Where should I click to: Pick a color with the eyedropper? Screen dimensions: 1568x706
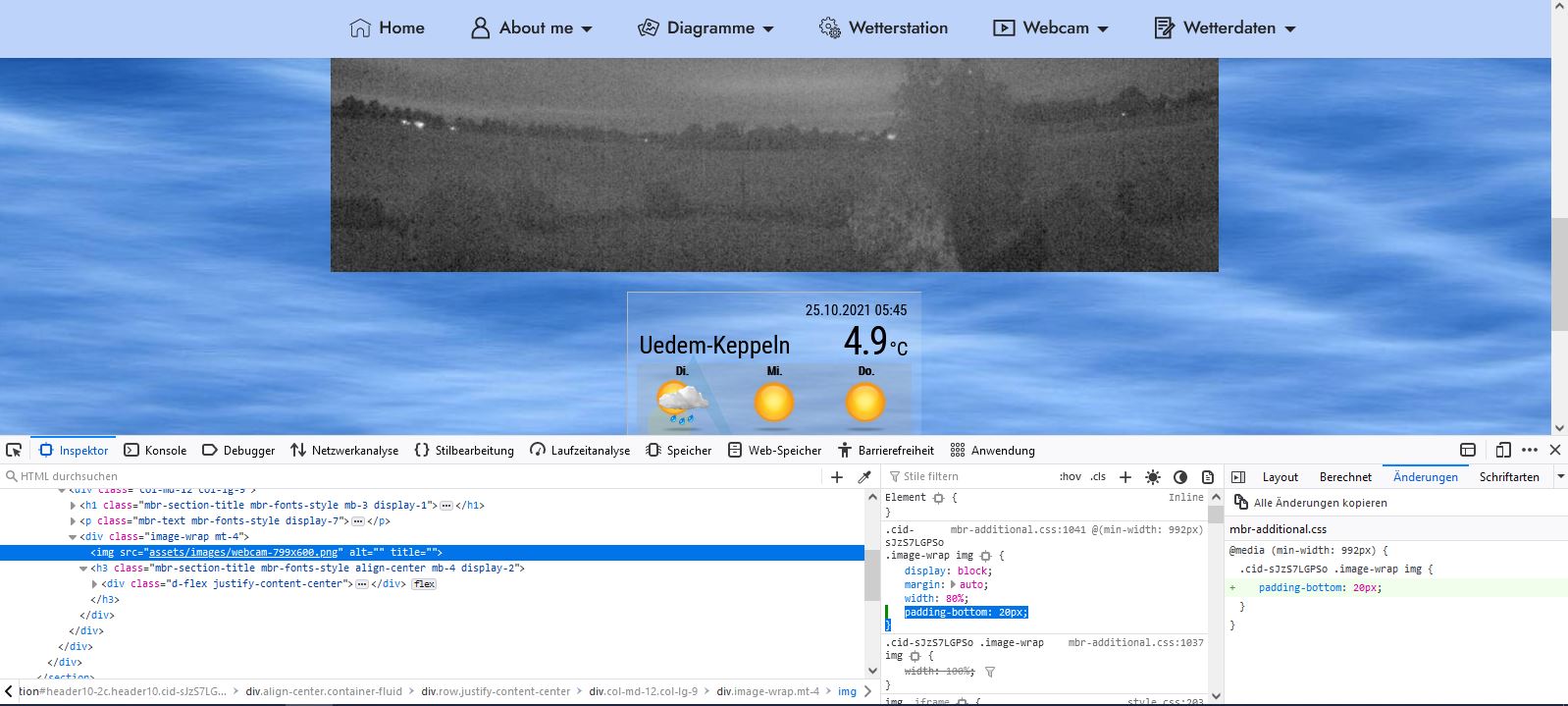click(x=864, y=476)
